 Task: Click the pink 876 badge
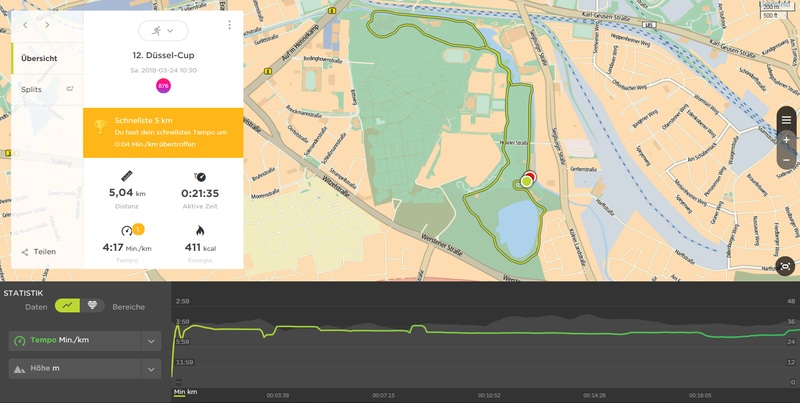163,86
